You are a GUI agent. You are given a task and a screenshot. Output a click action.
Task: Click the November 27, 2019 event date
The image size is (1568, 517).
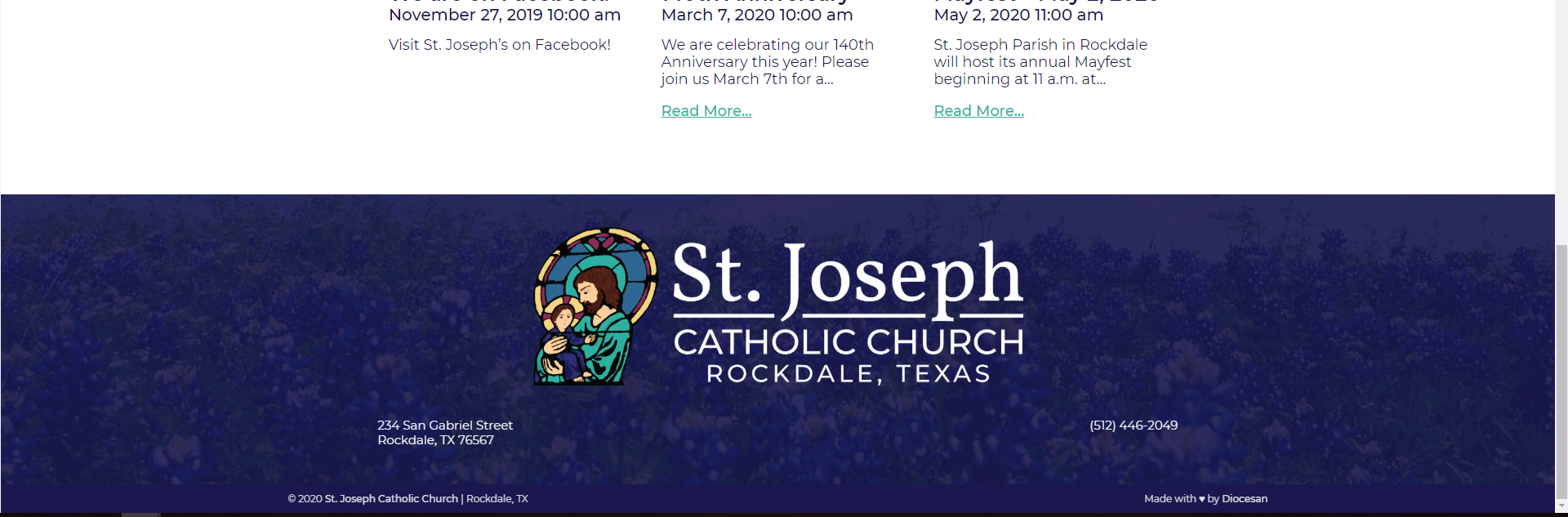tap(504, 16)
